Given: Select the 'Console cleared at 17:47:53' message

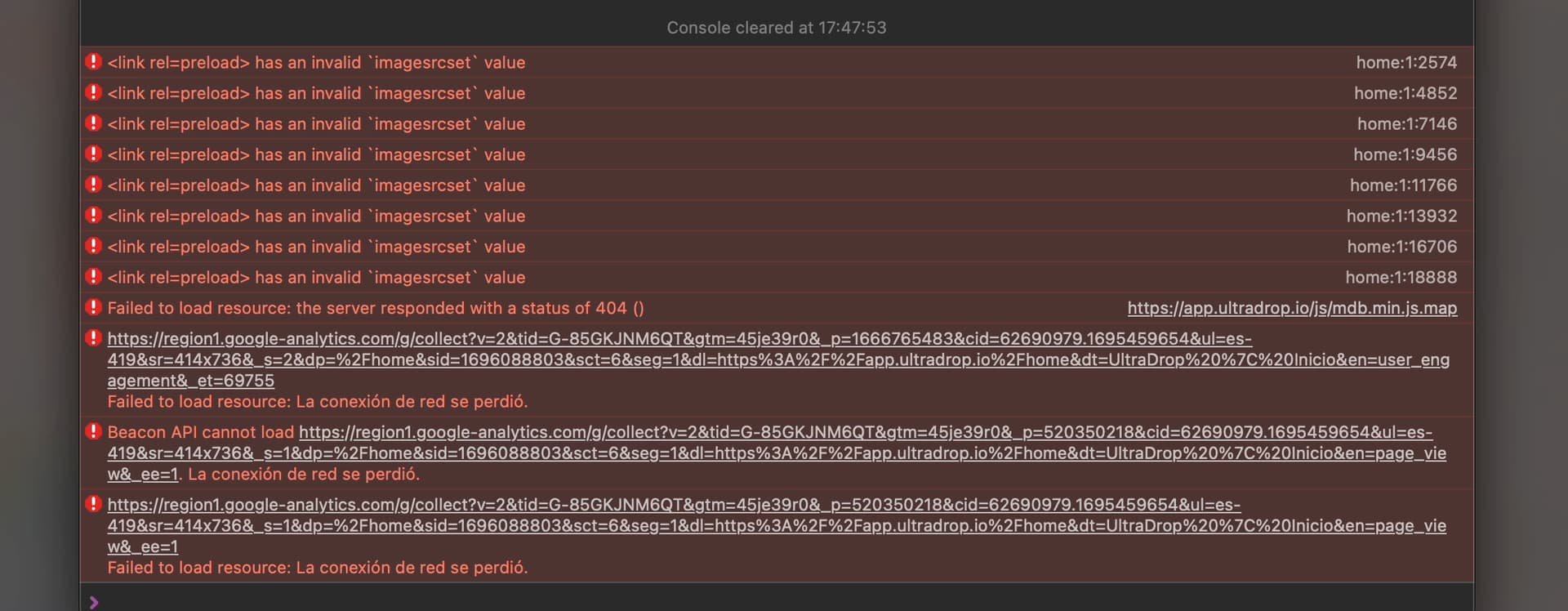Looking at the screenshot, I should coord(777,28).
